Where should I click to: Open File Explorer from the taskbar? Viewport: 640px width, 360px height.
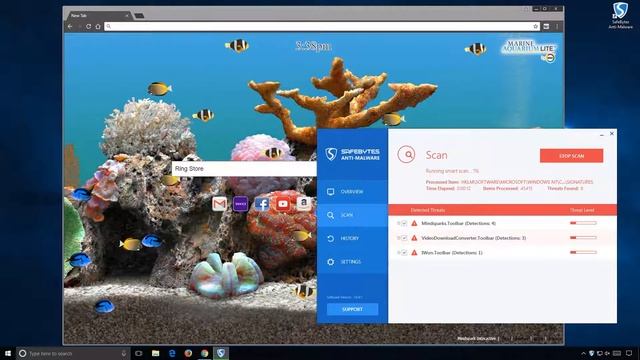click(156, 353)
